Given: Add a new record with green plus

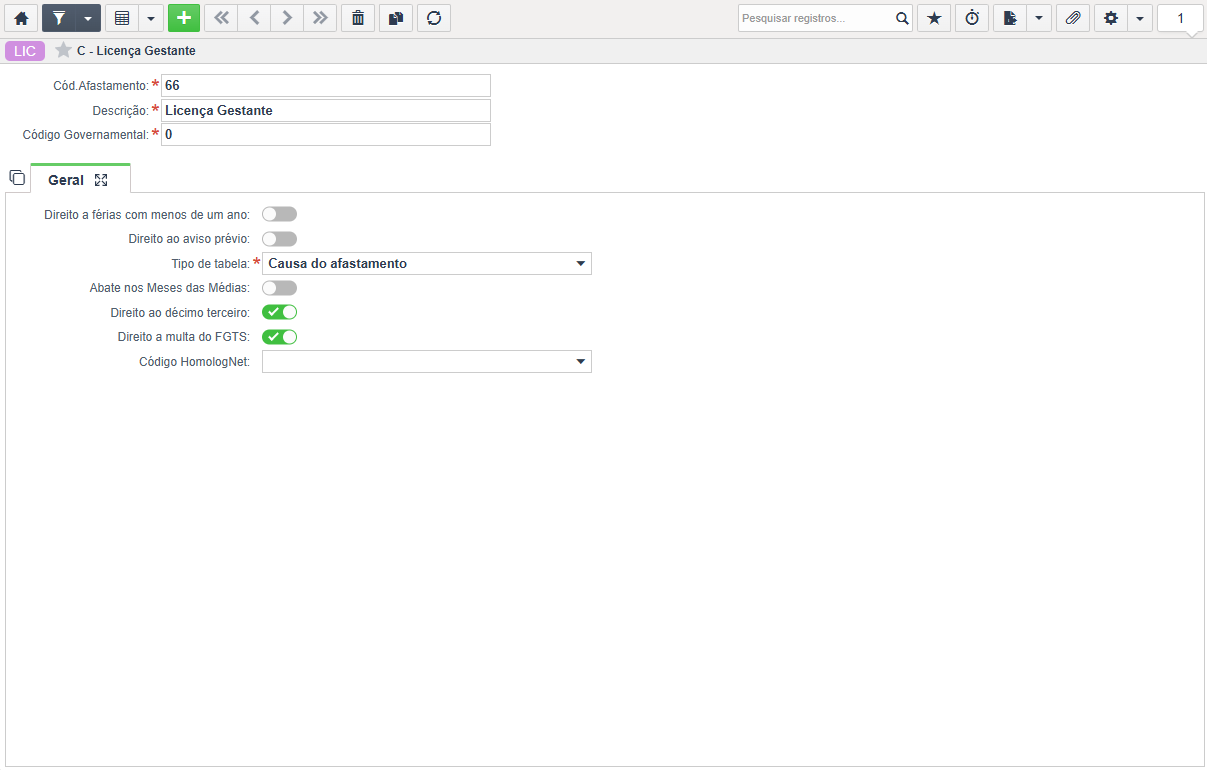Looking at the screenshot, I should (x=184, y=18).
